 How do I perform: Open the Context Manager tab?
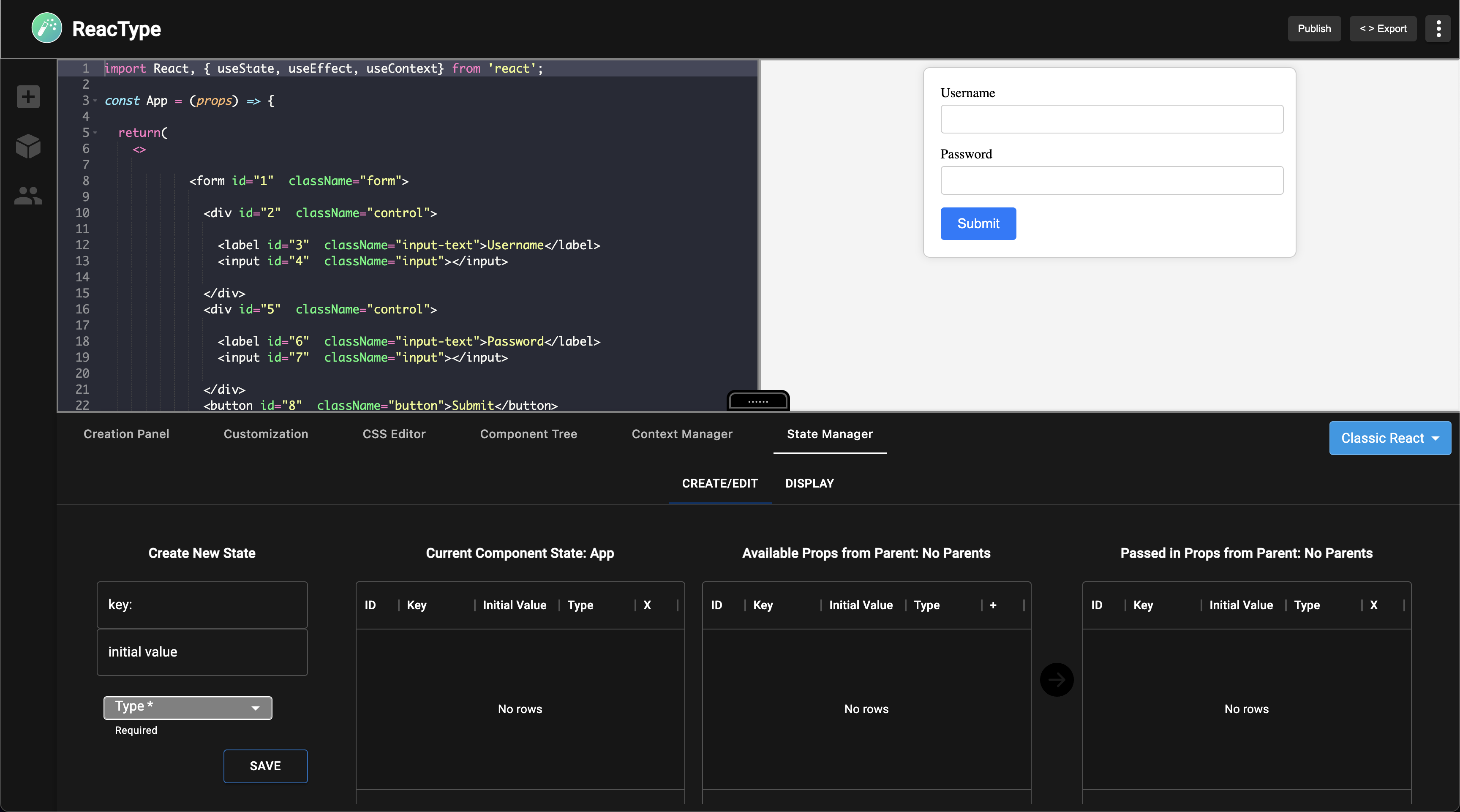coord(682,434)
